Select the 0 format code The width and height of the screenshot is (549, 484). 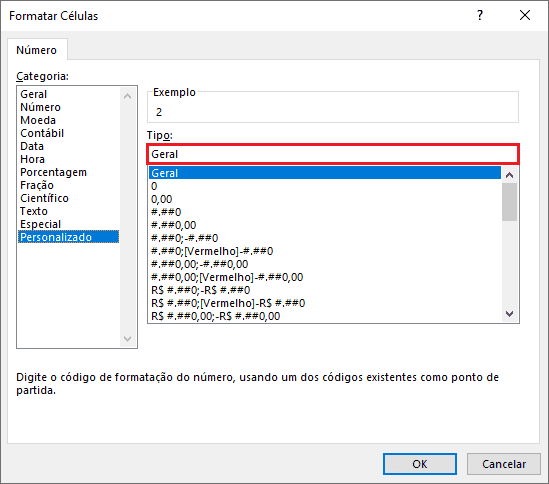(x=325, y=186)
